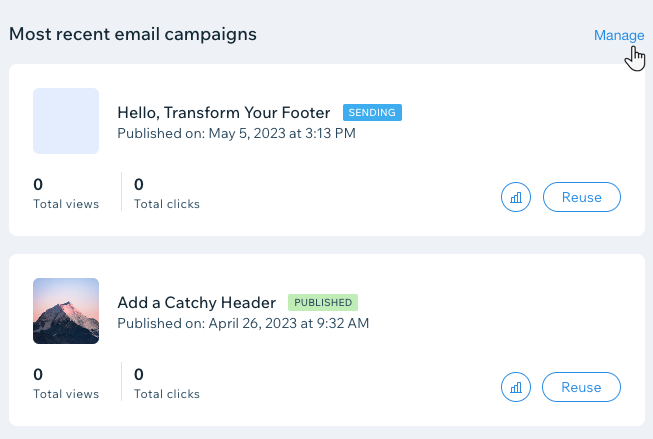Click the Most recent email campaigns heading
Screen dimensions: 653x439
133,35
